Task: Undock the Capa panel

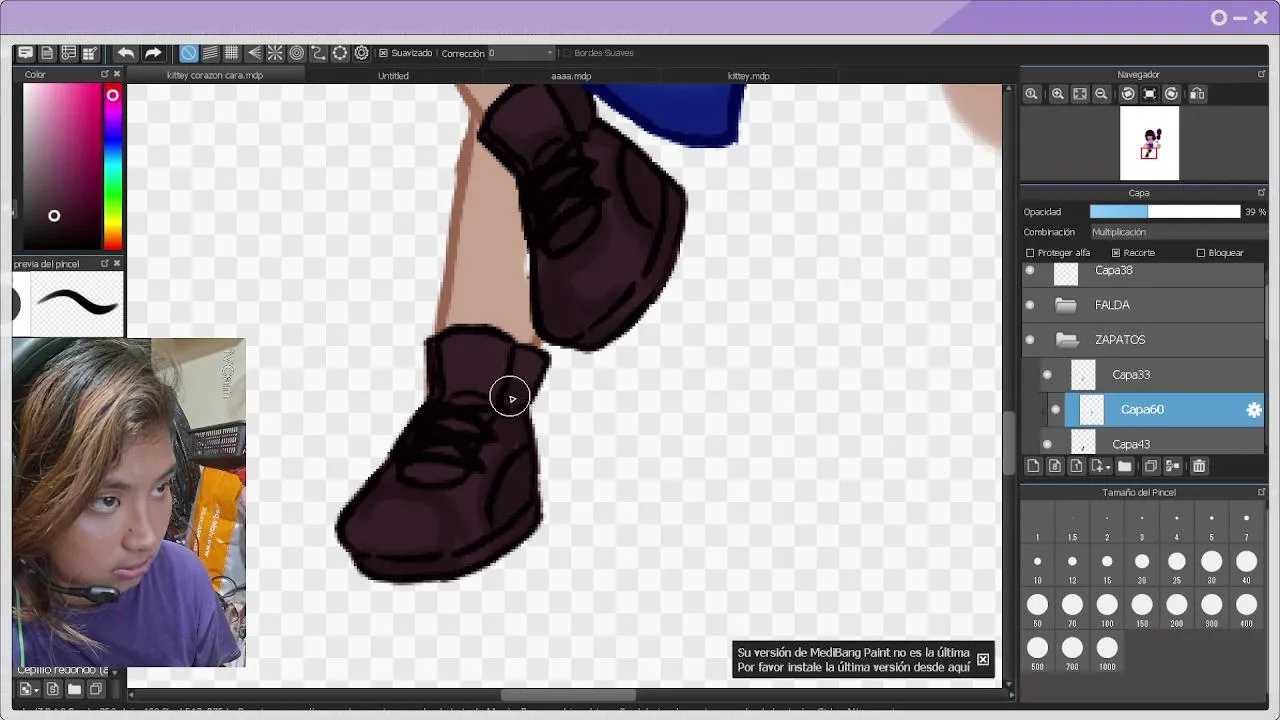Action: coord(1261,193)
